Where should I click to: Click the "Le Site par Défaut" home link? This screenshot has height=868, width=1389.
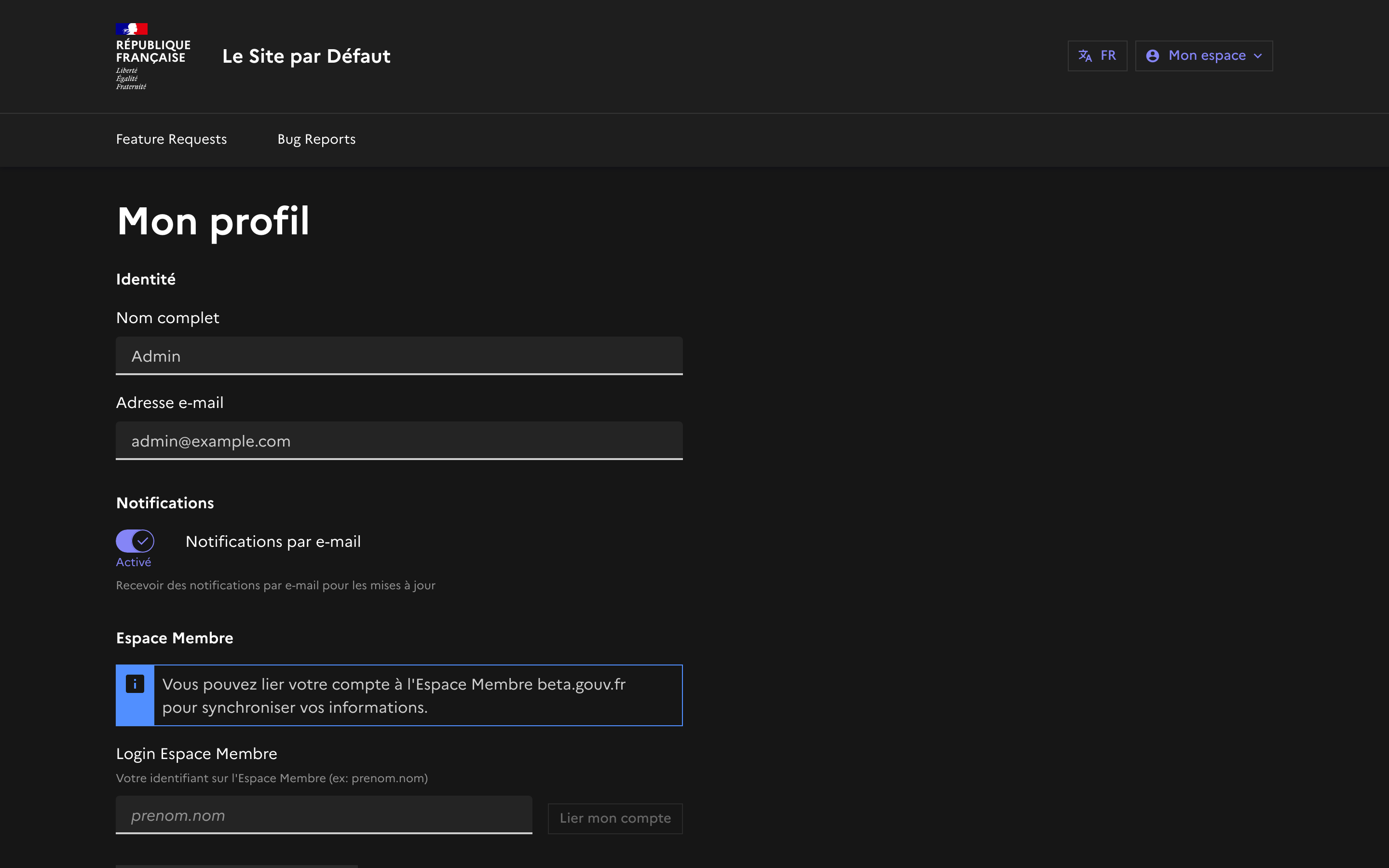pyautogui.click(x=306, y=56)
